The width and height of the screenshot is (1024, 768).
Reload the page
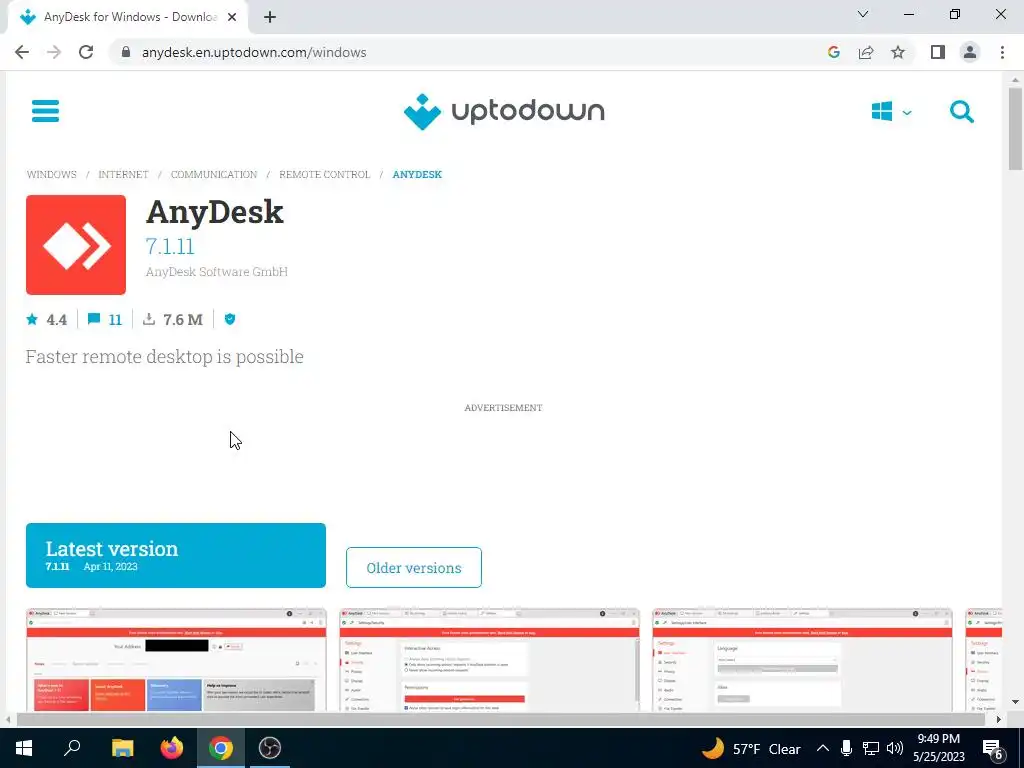(86, 52)
